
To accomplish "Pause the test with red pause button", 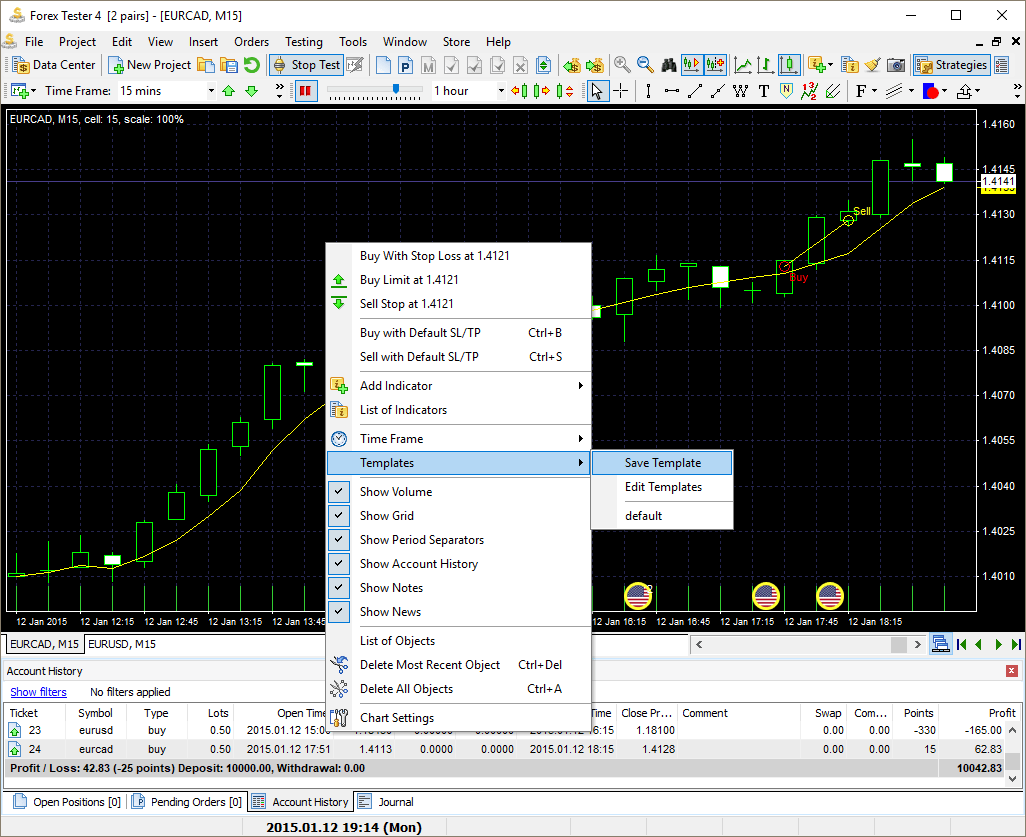I will pyautogui.click(x=305, y=91).
